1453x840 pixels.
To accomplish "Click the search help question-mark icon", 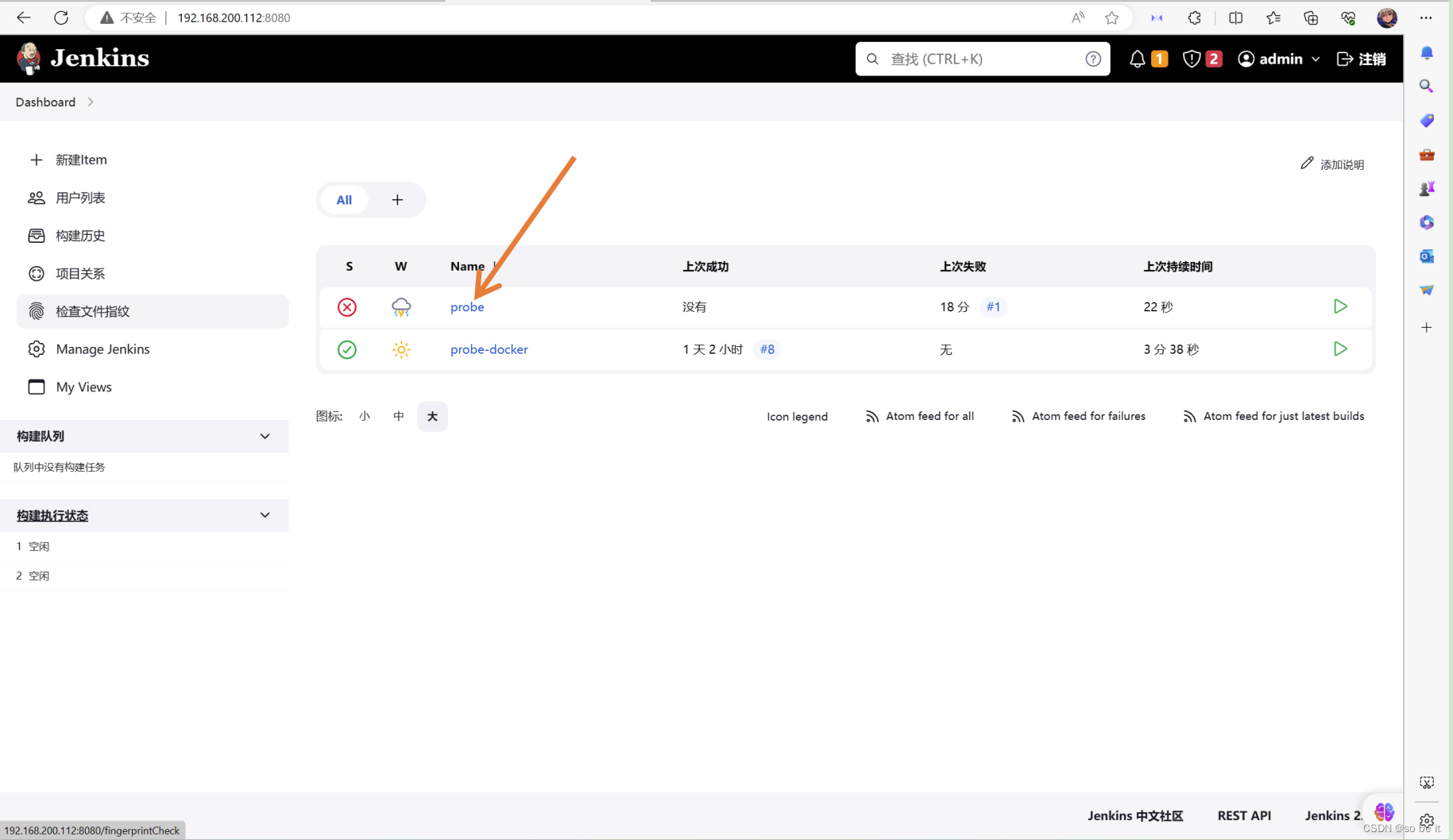I will tap(1093, 59).
